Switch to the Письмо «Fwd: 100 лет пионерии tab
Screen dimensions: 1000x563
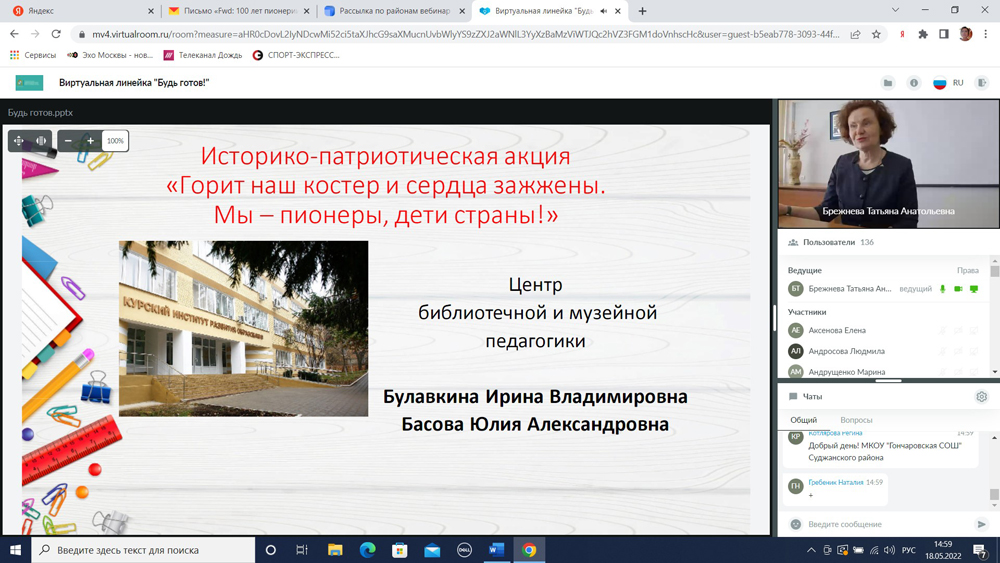click(x=239, y=11)
